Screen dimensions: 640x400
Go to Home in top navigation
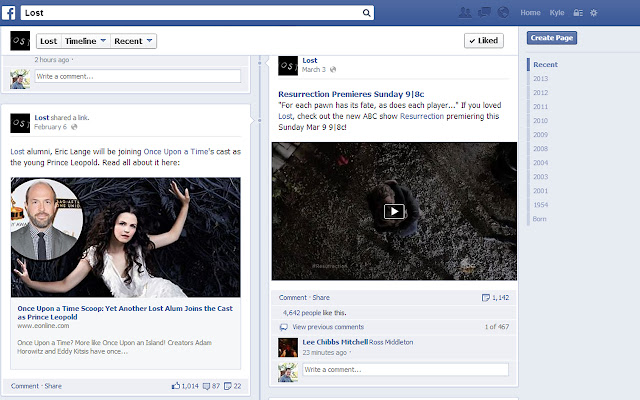click(x=530, y=13)
